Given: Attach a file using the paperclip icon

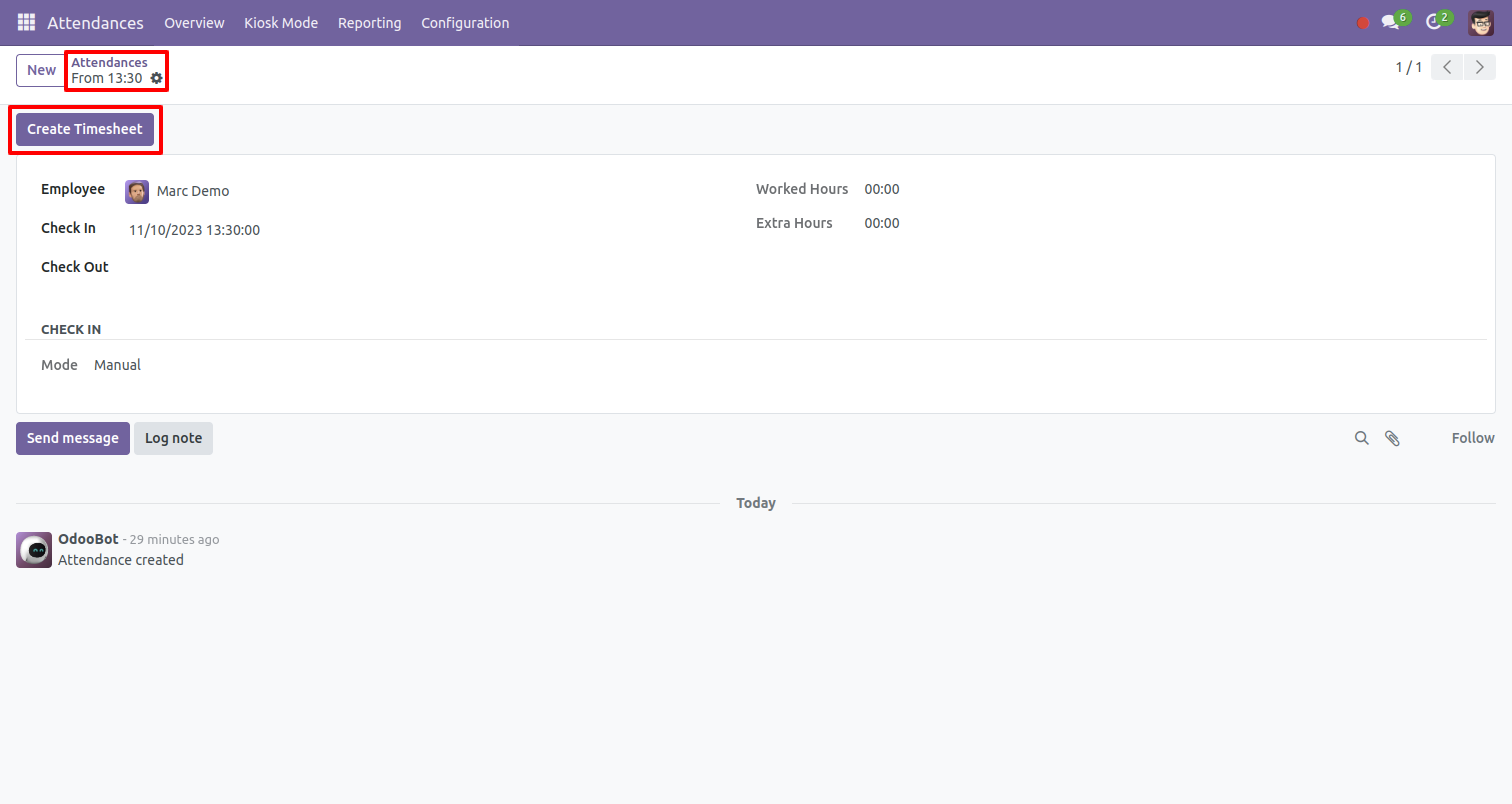Looking at the screenshot, I should (1392, 438).
